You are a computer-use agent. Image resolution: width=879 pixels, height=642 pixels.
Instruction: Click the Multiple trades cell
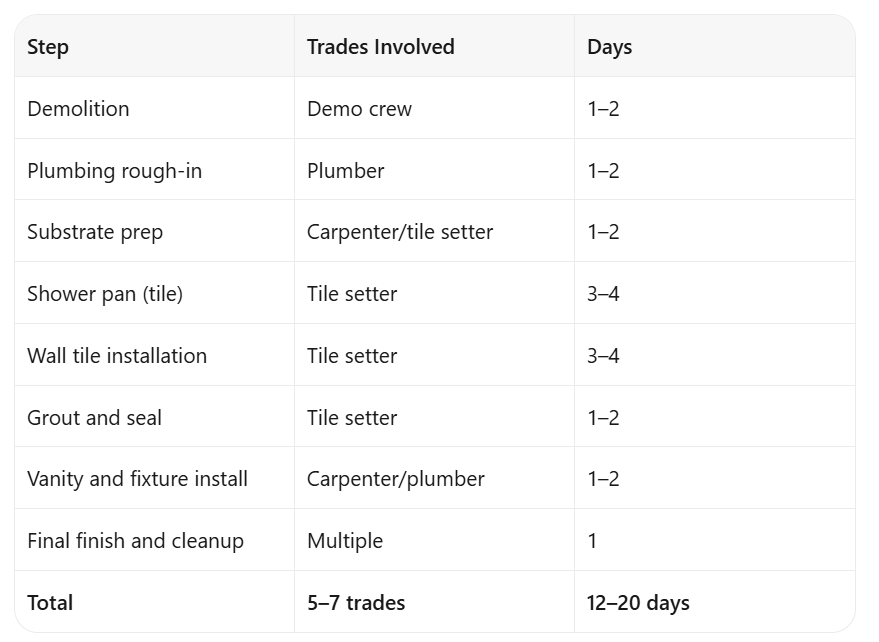345,541
